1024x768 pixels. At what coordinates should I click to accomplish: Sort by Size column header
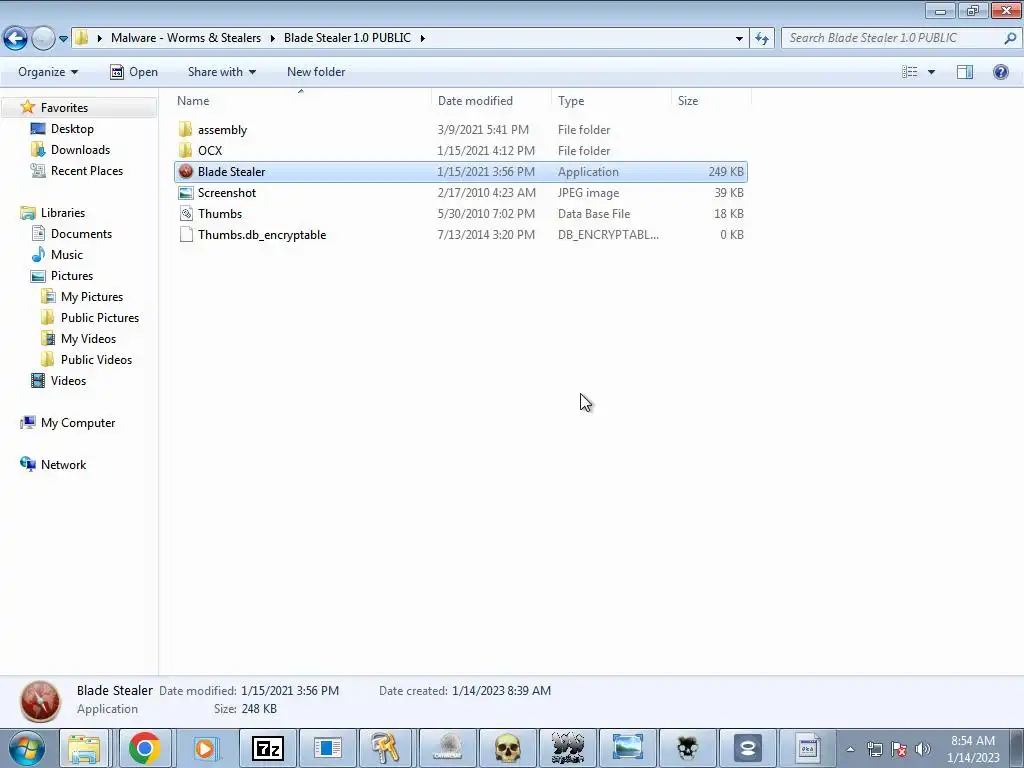(x=711, y=101)
